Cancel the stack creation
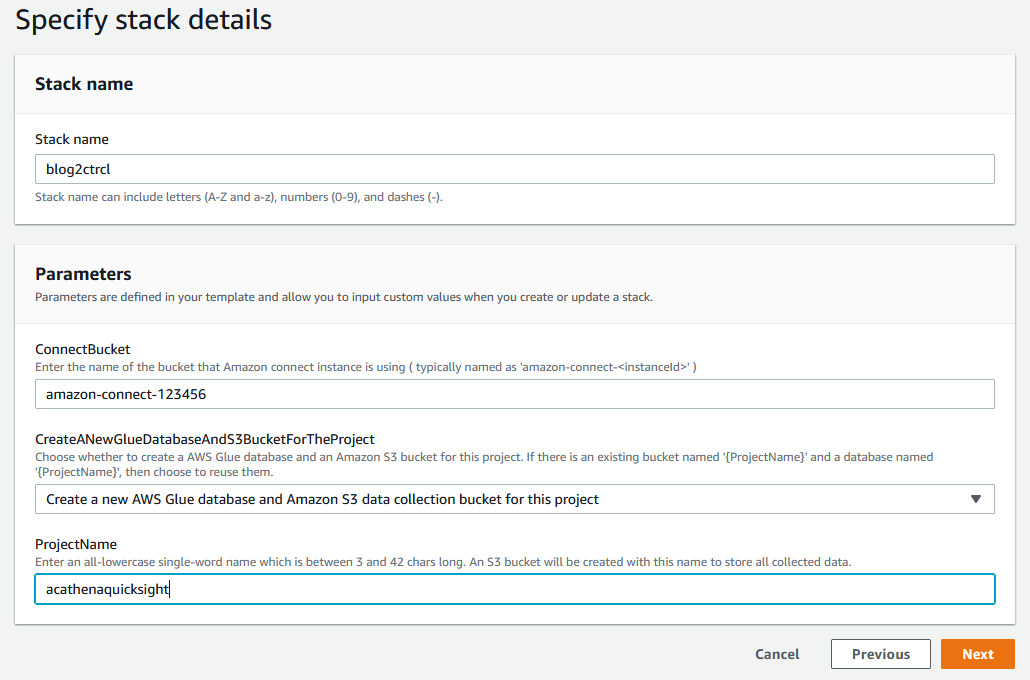1030x680 pixels. 777,654
